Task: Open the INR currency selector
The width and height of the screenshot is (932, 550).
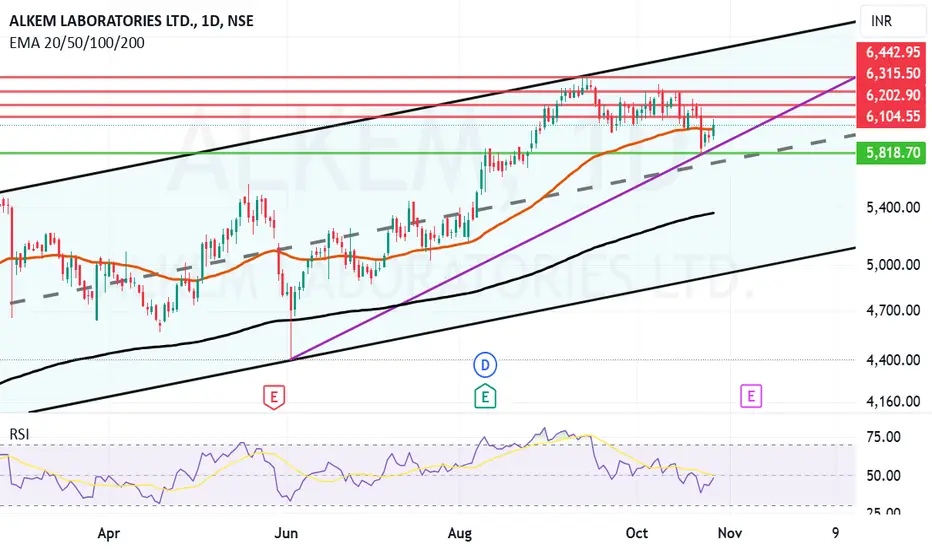Action: point(893,21)
